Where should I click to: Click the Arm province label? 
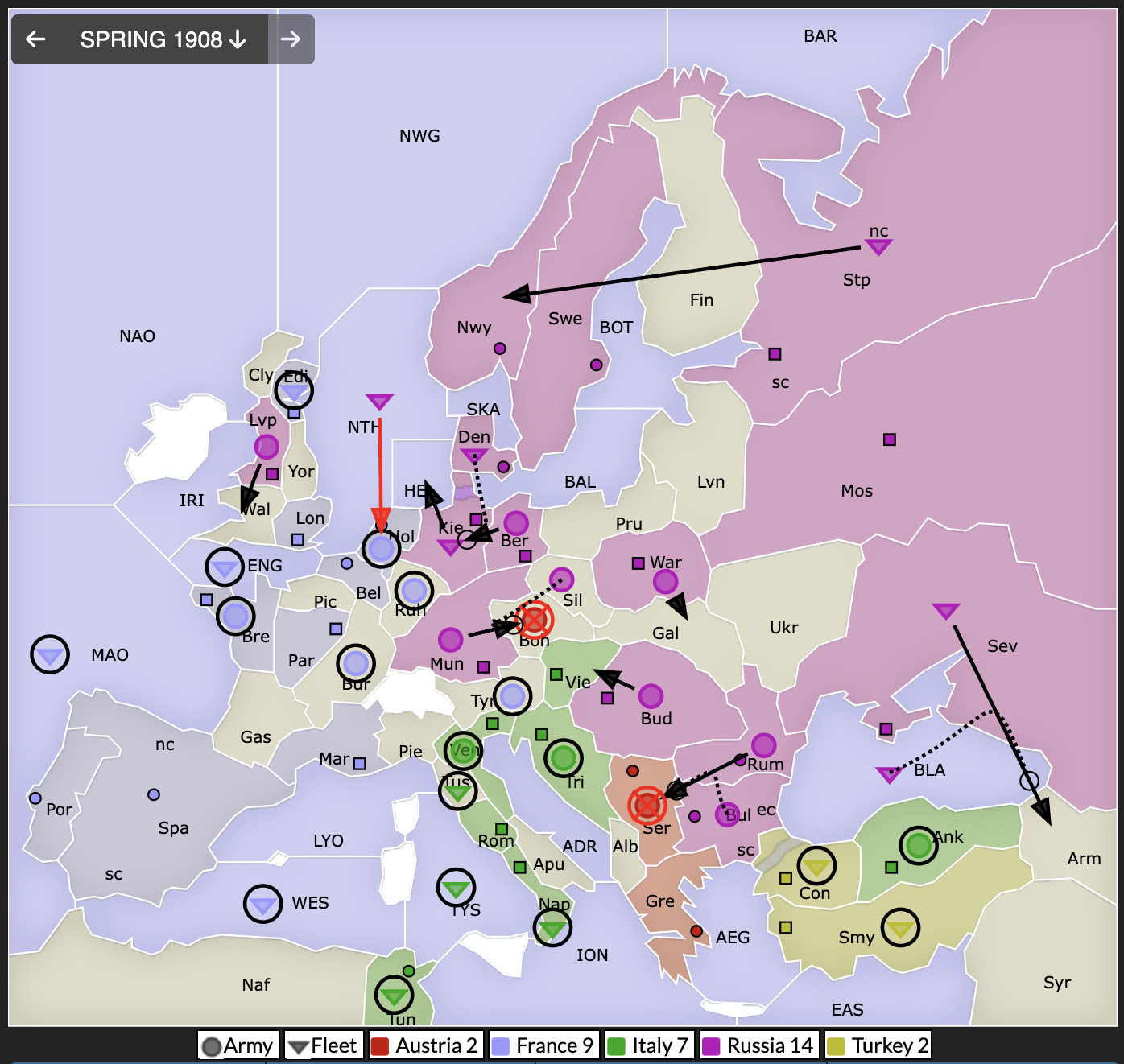1084,859
